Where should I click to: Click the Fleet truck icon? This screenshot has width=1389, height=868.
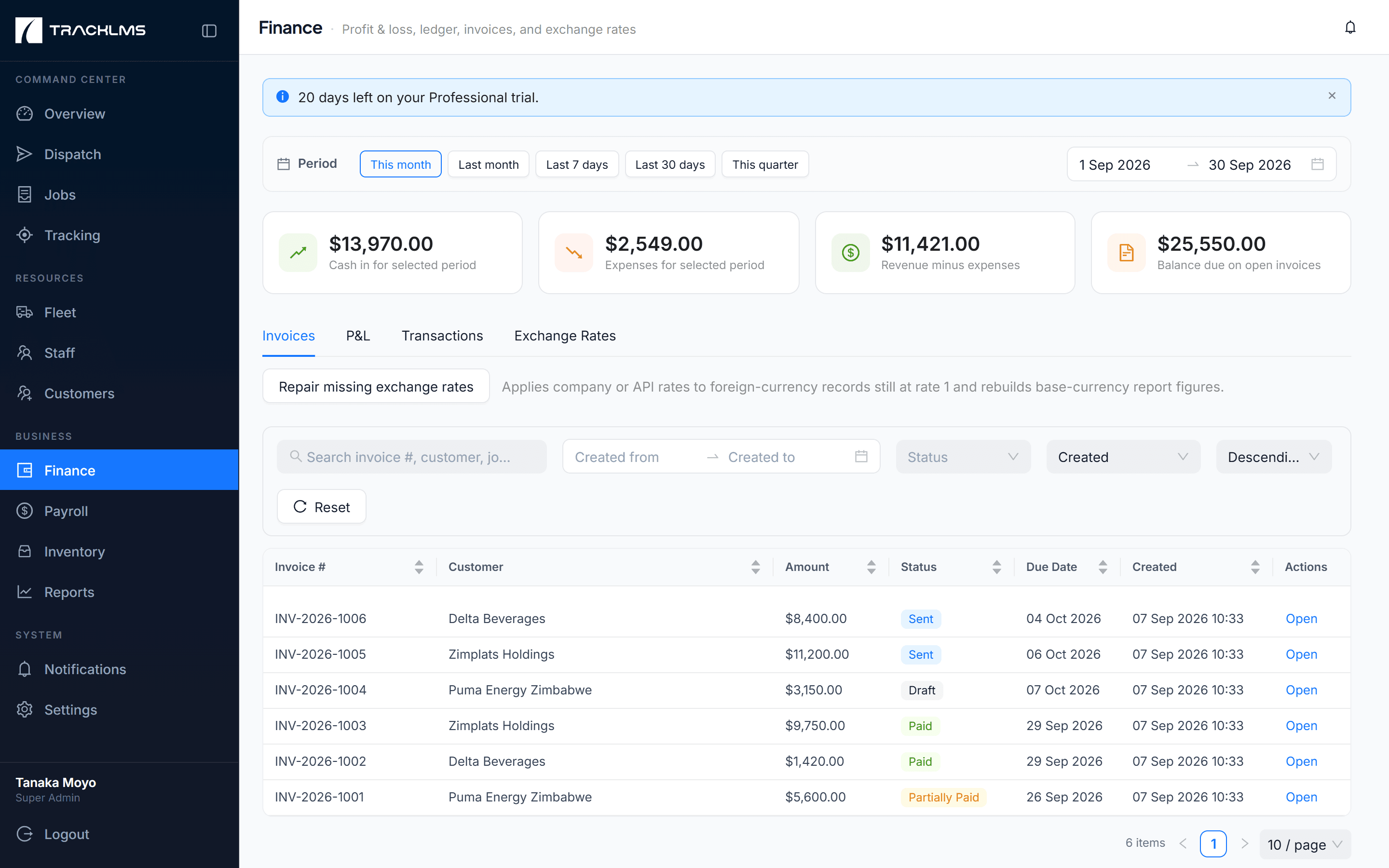point(24,312)
